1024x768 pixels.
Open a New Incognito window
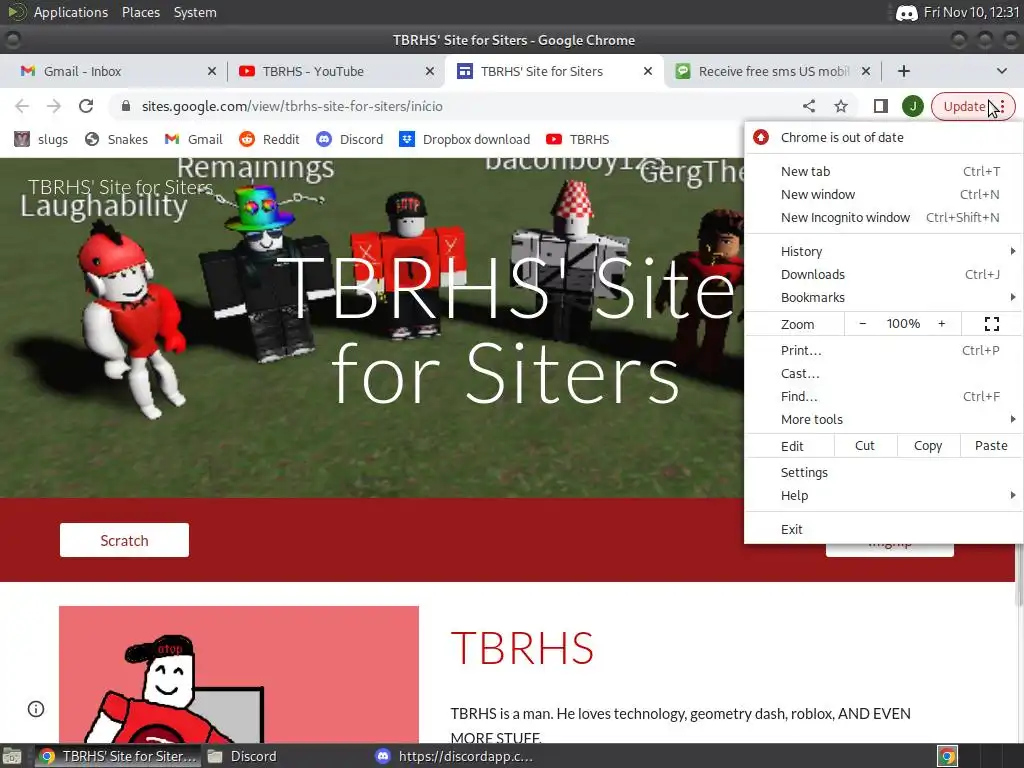tap(883, 217)
